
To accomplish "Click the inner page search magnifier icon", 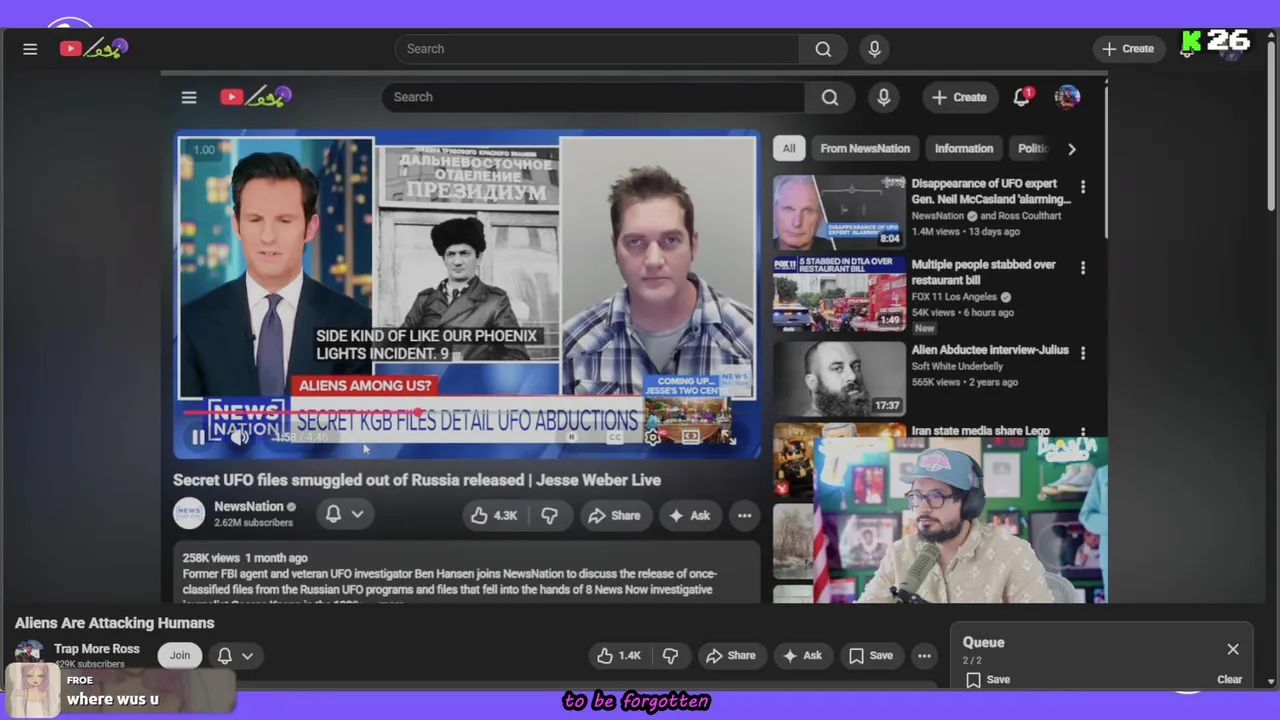I will coord(830,97).
